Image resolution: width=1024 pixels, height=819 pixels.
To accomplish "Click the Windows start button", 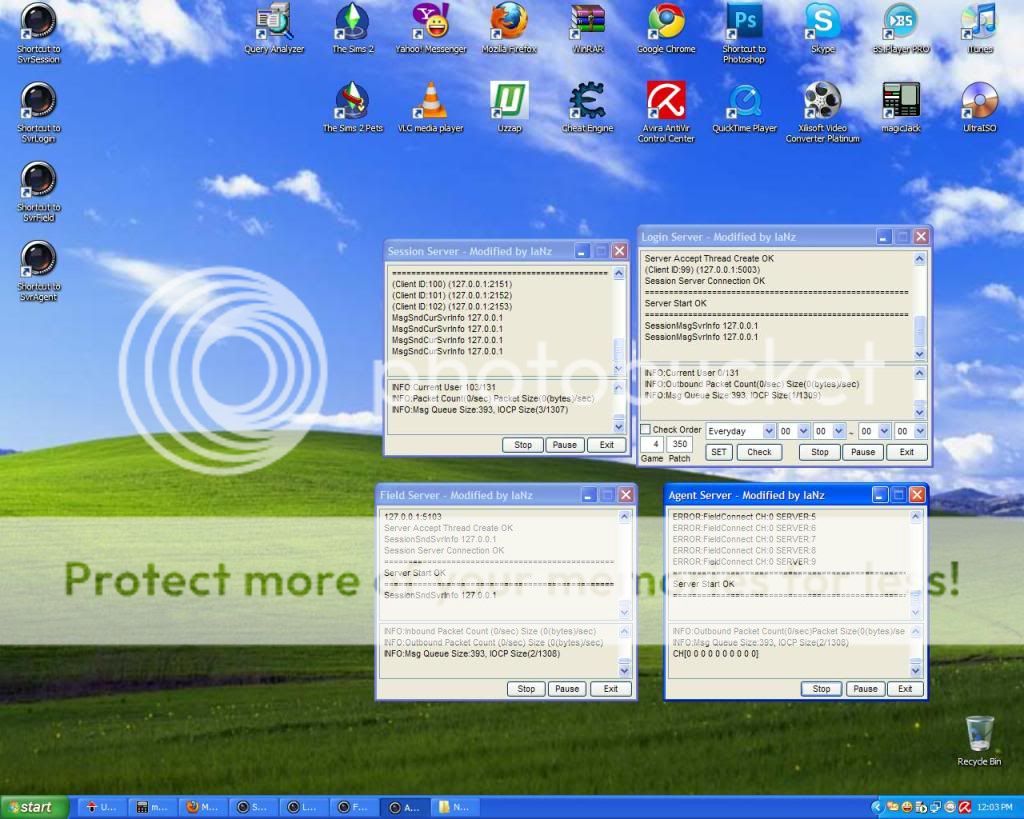I will tap(35, 807).
